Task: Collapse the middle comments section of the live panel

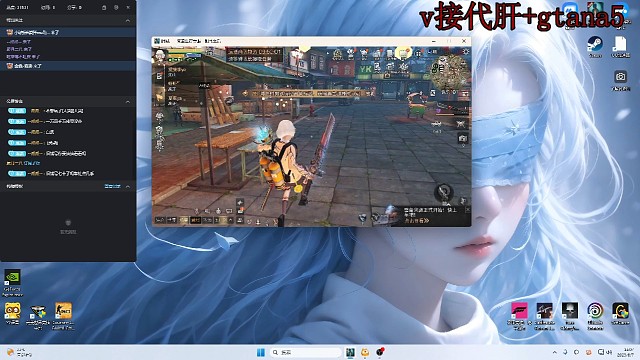Action: 128,101
